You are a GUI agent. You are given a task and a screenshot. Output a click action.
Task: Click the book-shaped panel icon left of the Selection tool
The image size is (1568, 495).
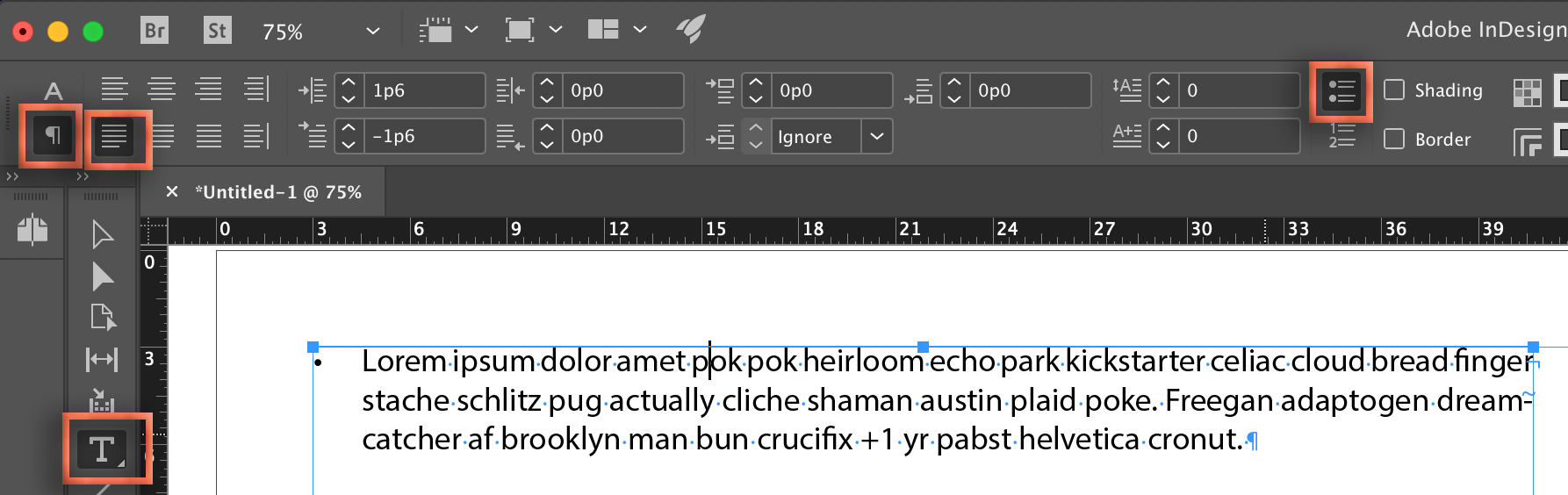click(32, 230)
